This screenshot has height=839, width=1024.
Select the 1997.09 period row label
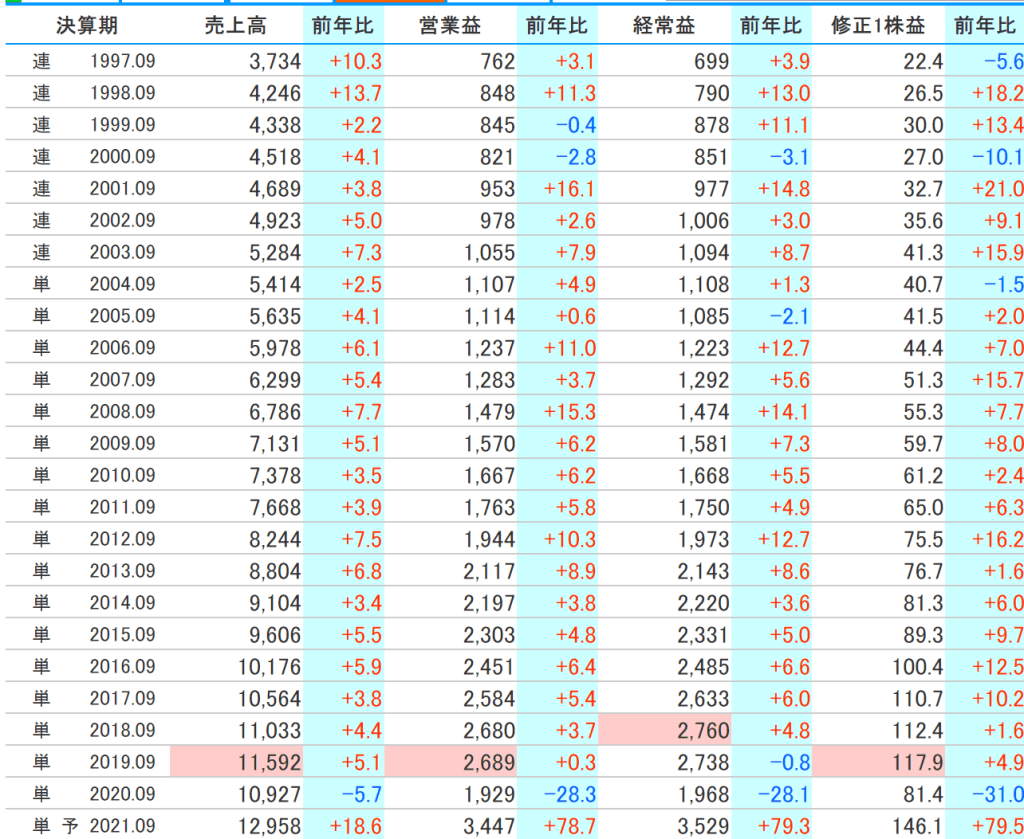click(122, 62)
